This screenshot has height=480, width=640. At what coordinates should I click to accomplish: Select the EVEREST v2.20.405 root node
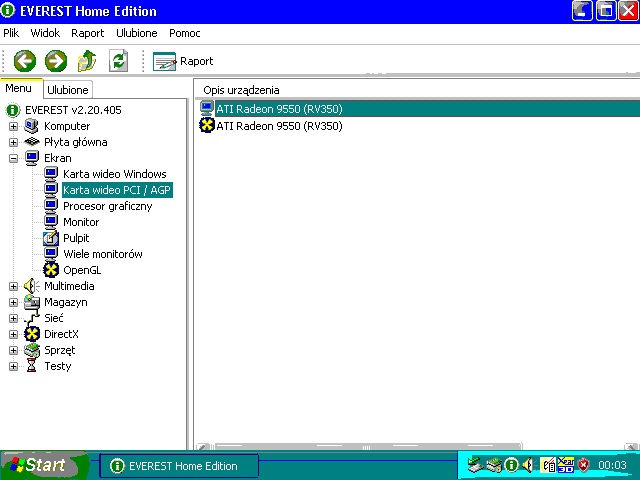coord(73,110)
